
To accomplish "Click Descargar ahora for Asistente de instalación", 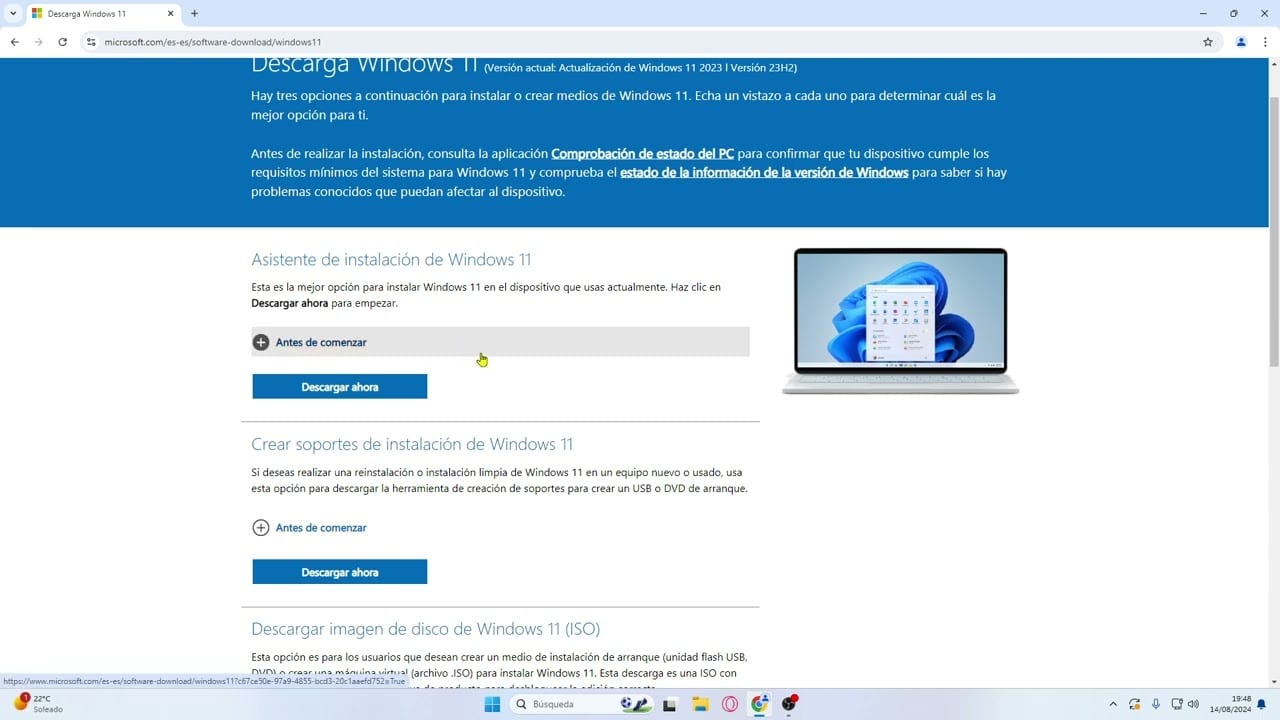I will tap(340, 387).
